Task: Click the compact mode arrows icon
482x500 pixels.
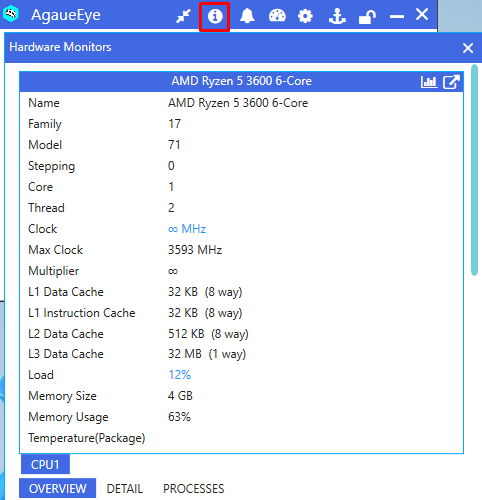Action: (x=183, y=16)
